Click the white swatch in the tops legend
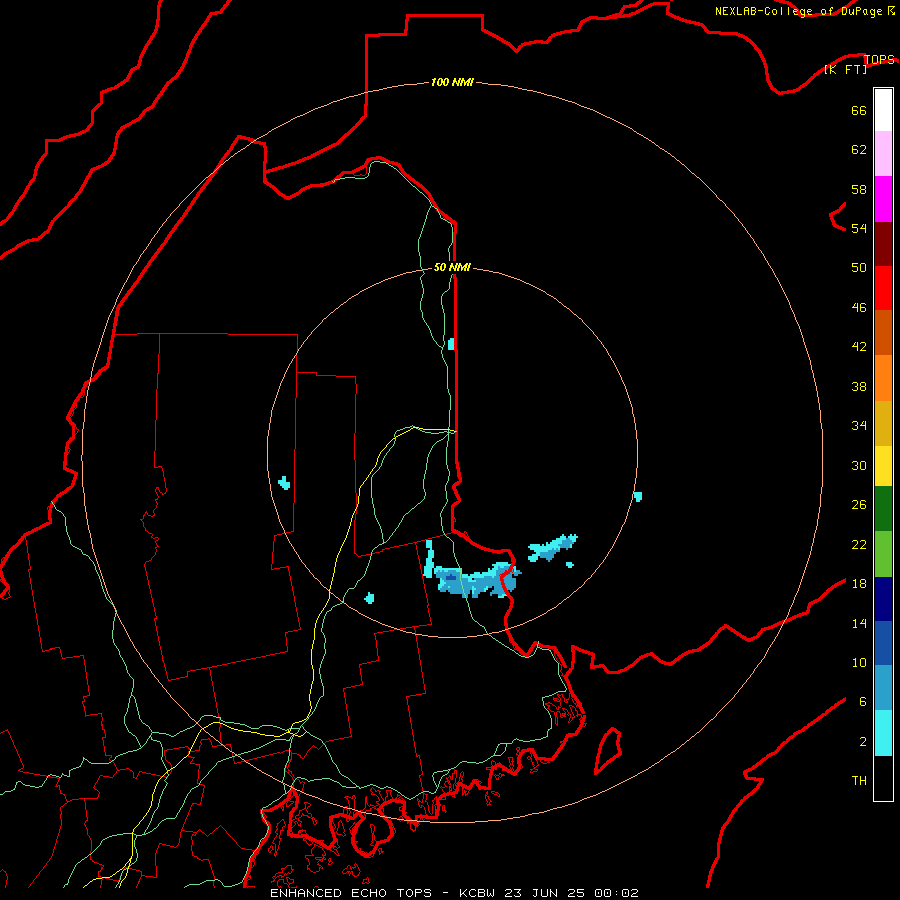Image resolution: width=900 pixels, height=900 pixels. pyautogui.click(x=883, y=110)
